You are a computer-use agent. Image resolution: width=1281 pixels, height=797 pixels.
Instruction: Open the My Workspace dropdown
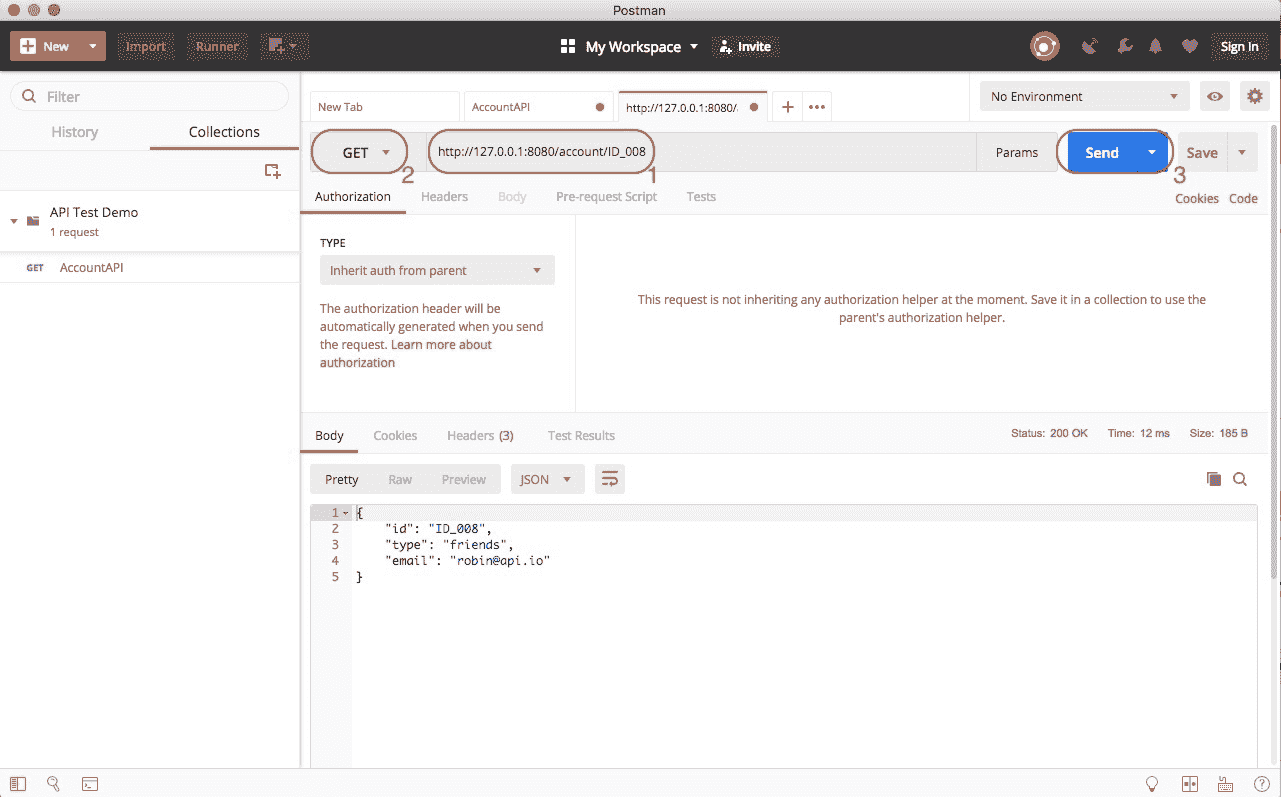click(x=641, y=46)
